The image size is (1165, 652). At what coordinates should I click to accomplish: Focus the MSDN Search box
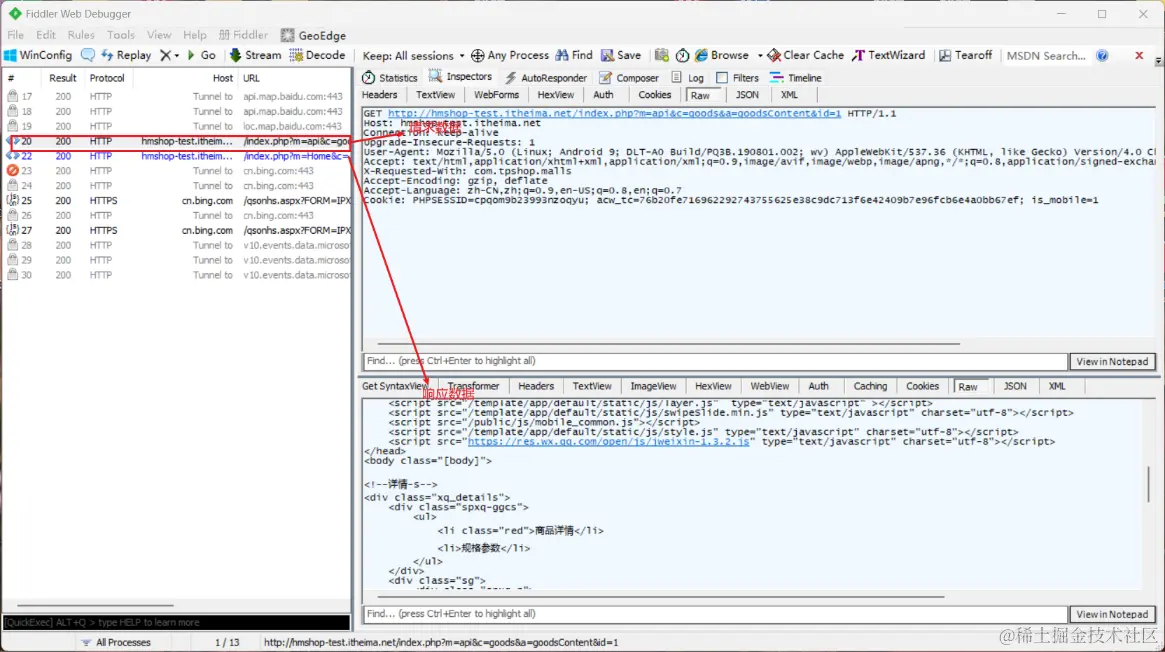pyautogui.click(x=1045, y=56)
